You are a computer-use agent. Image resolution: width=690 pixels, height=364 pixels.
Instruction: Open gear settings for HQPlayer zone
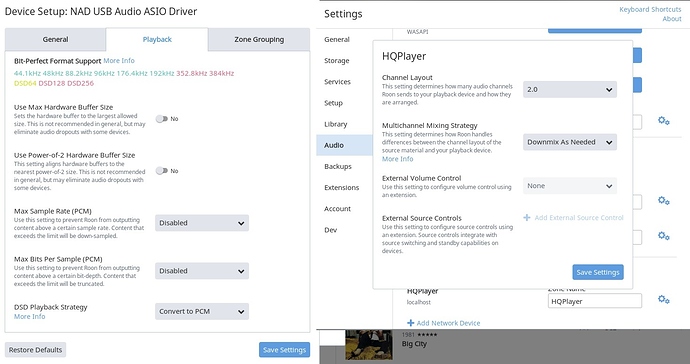tap(664, 300)
